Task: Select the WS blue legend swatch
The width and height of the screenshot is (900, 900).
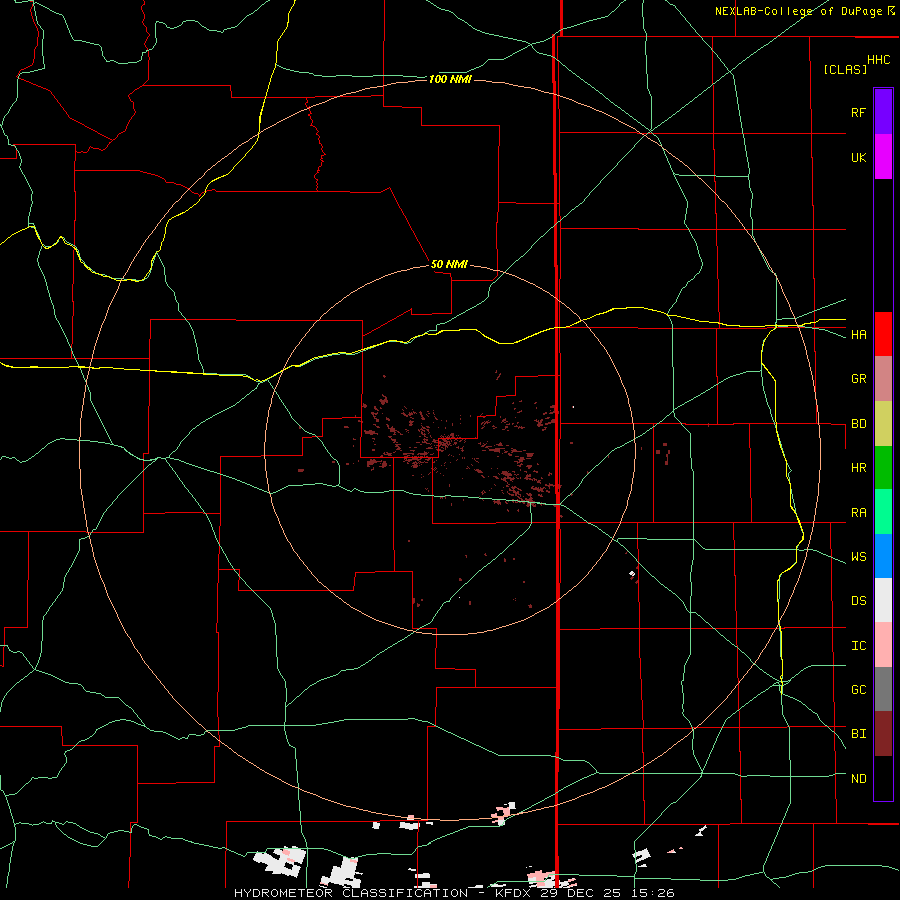Action: coord(883,556)
